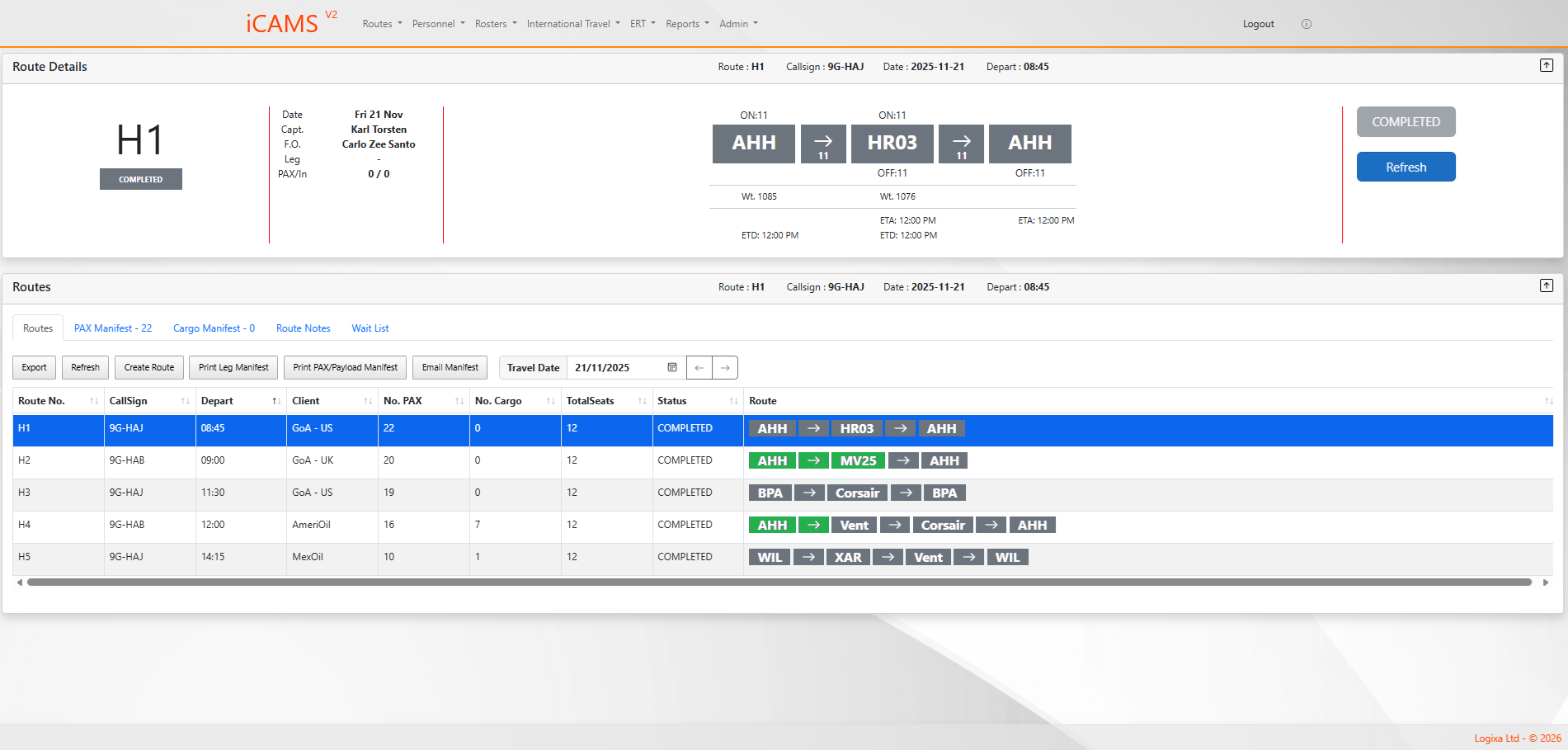This screenshot has height=750, width=1568.
Task: Open the Reports dropdown
Action: 687,24
